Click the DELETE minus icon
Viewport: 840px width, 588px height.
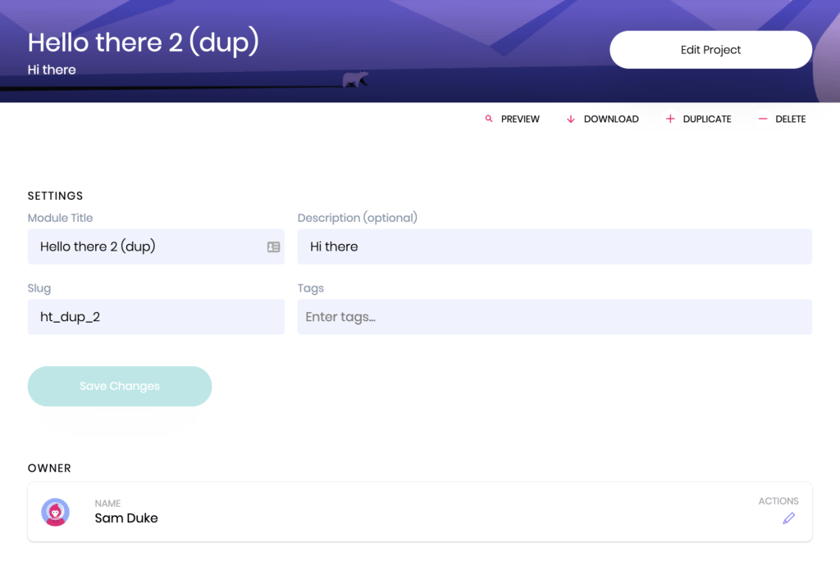[x=763, y=119]
